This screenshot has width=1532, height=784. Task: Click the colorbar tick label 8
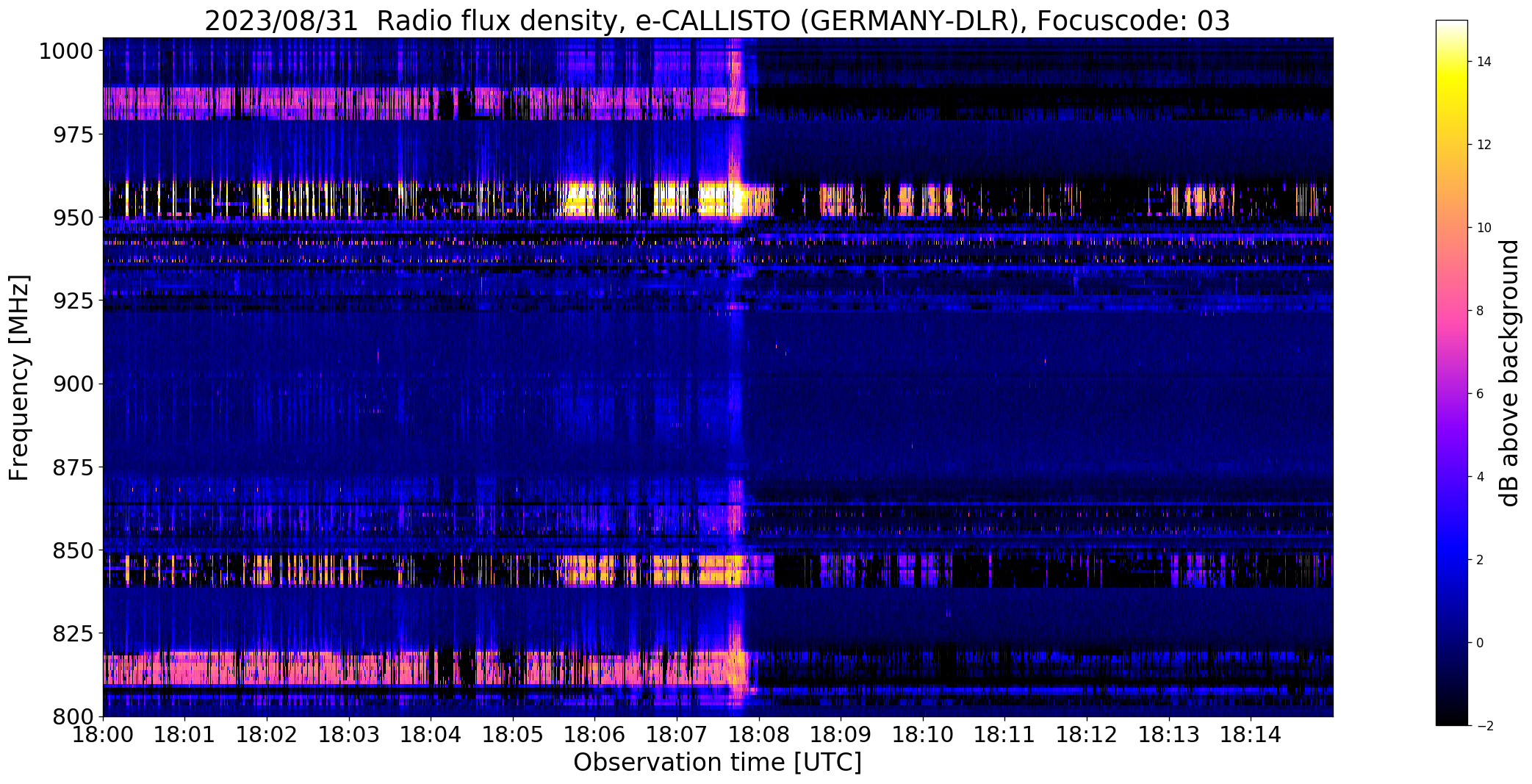[x=1480, y=311]
